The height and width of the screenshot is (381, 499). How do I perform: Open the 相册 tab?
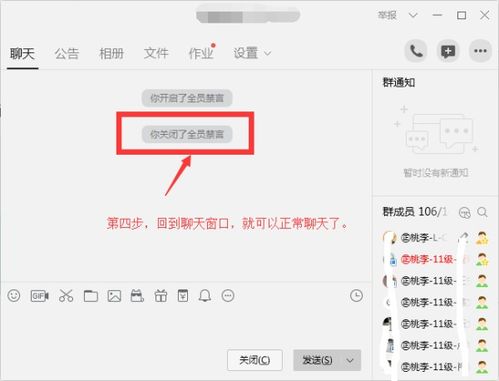pyautogui.click(x=112, y=53)
